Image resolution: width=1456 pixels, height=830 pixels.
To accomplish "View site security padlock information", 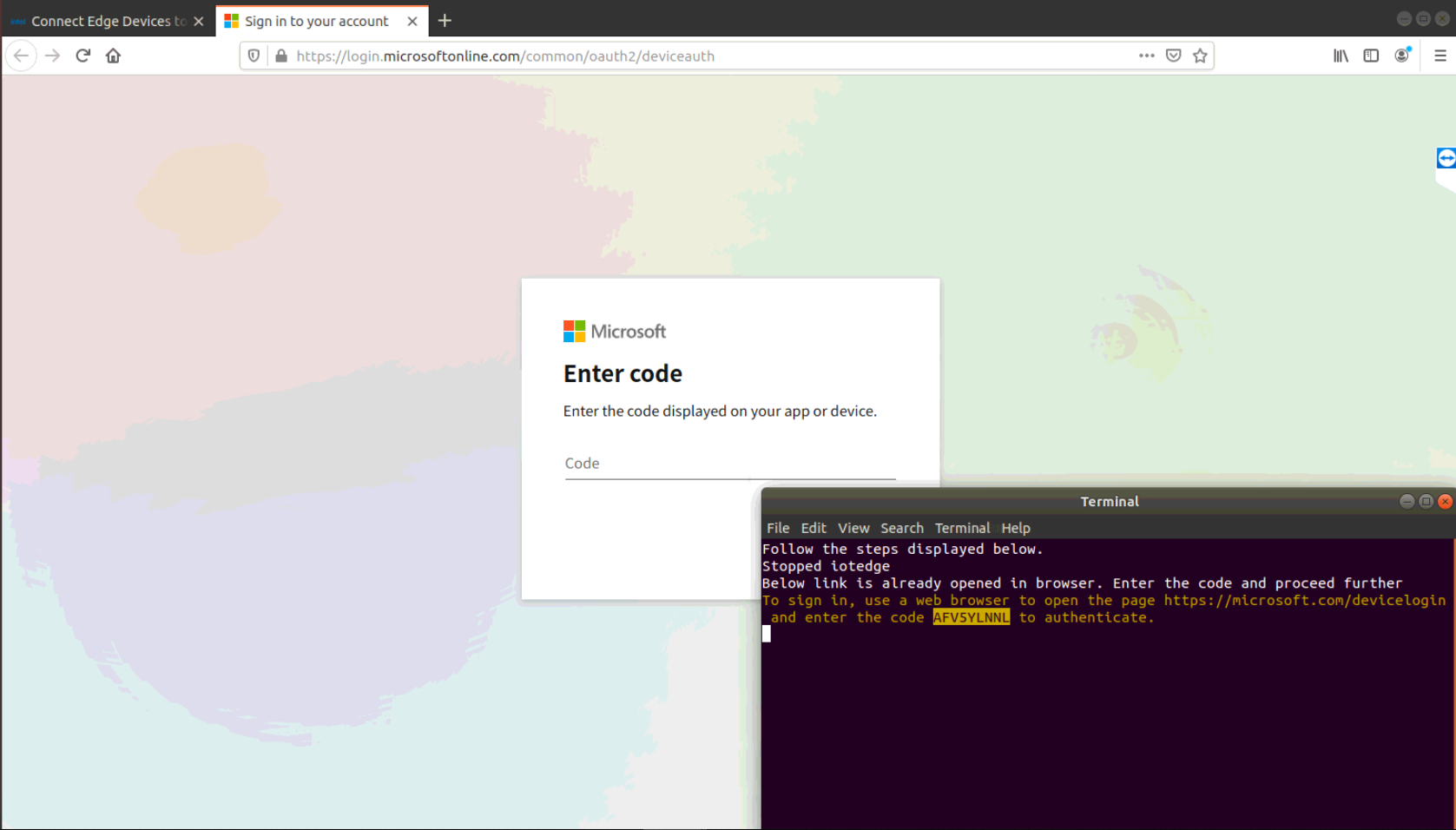I will [x=280, y=56].
